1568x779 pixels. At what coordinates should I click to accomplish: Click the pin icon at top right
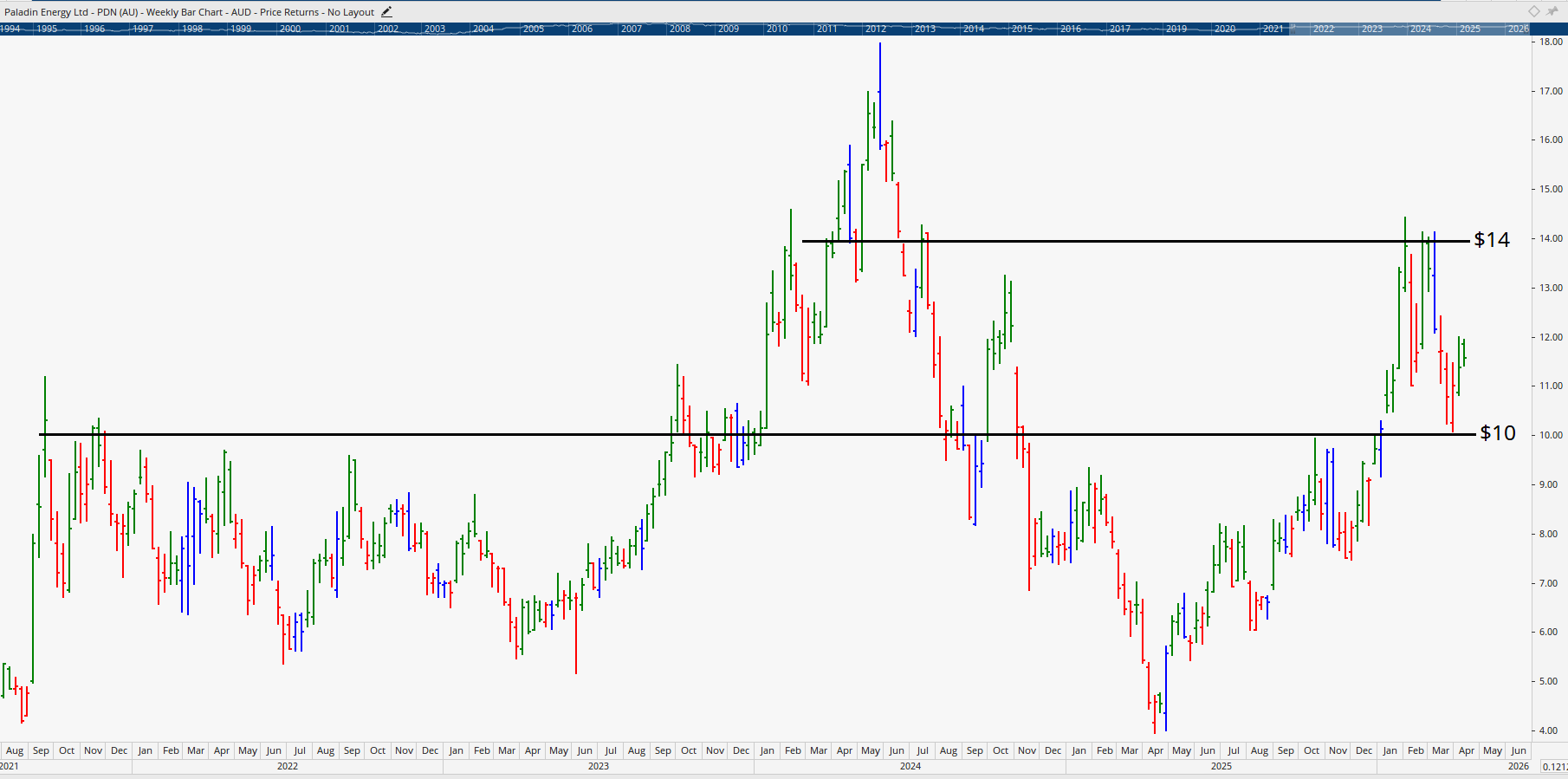coord(1552,11)
